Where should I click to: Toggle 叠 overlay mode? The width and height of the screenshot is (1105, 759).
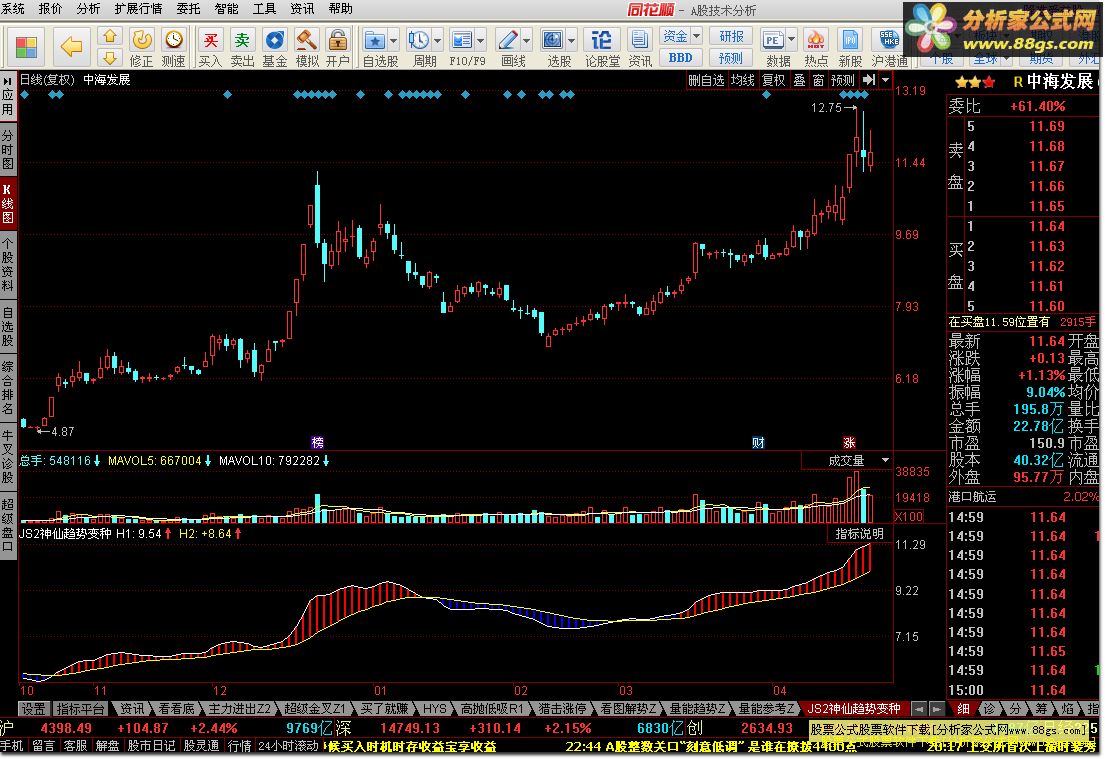[x=799, y=80]
